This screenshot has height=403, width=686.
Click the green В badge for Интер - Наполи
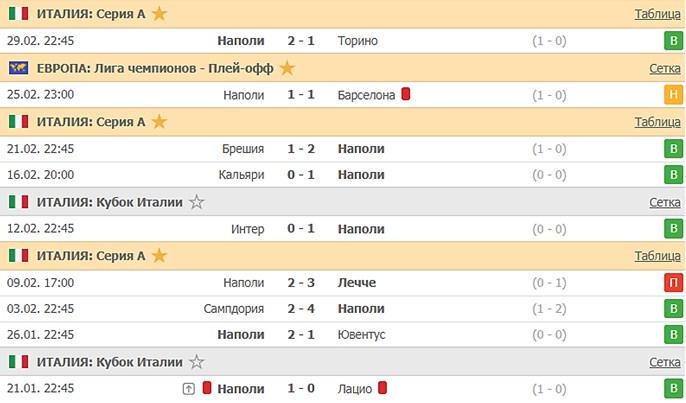tap(673, 229)
